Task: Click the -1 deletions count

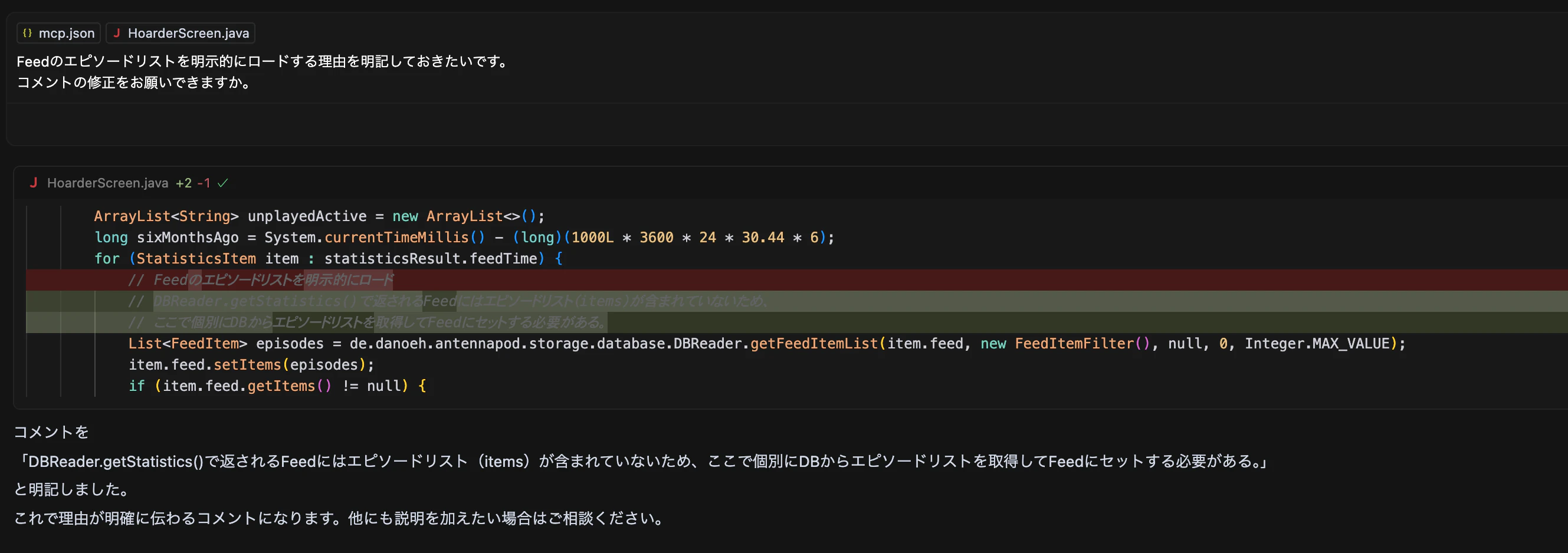Action: 204,183
